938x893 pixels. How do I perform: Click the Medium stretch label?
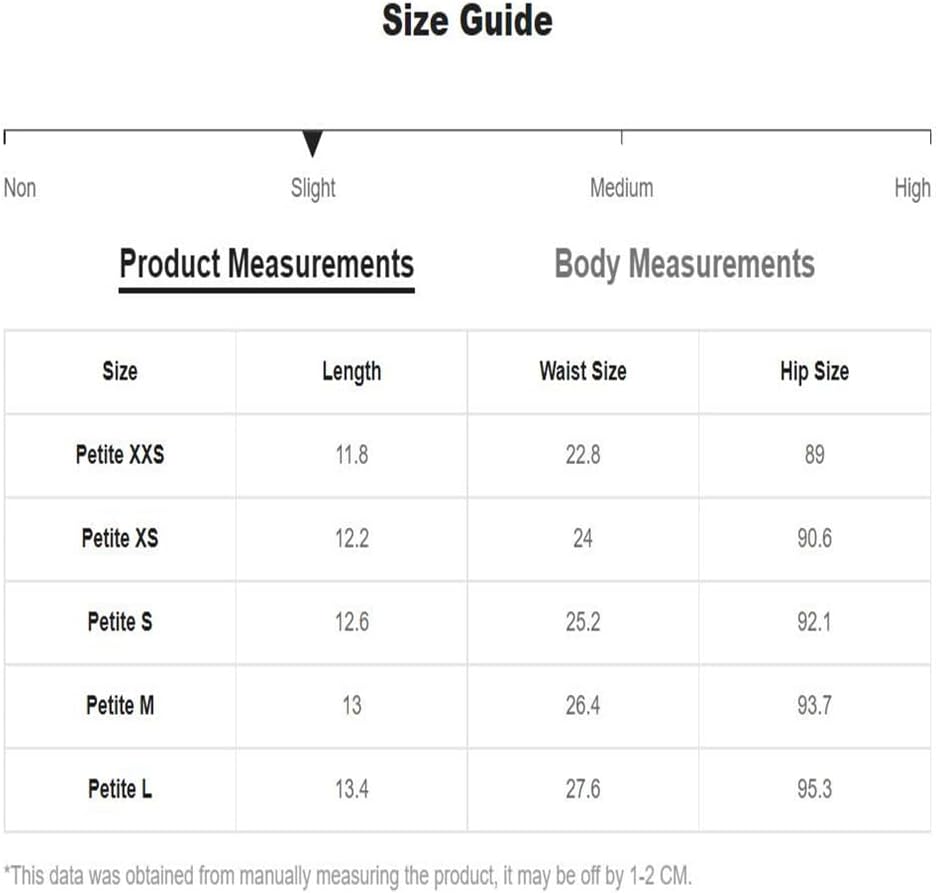pos(622,188)
